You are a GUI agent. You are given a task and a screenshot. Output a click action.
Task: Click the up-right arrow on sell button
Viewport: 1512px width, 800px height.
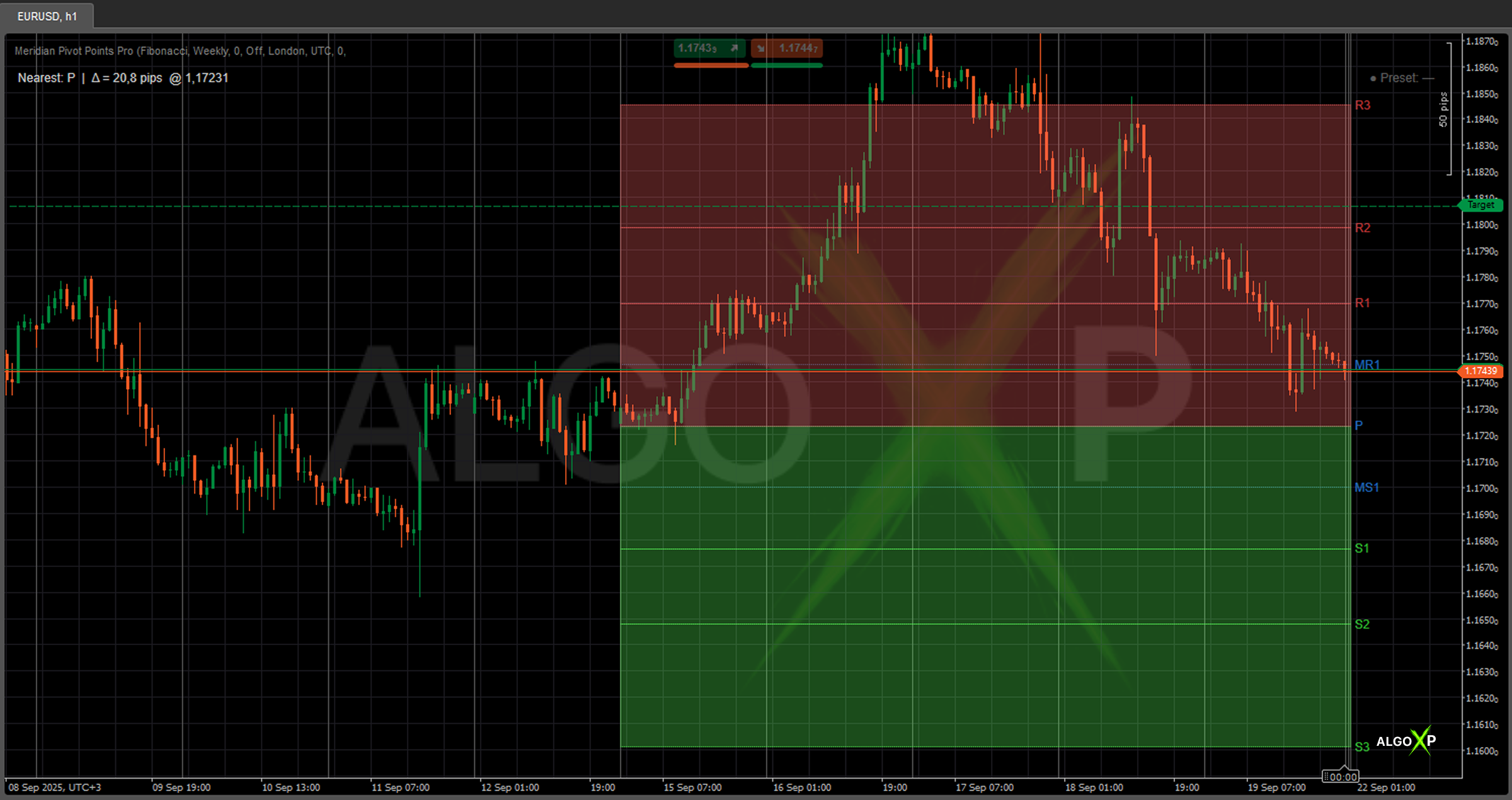pyautogui.click(x=734, y=49)
